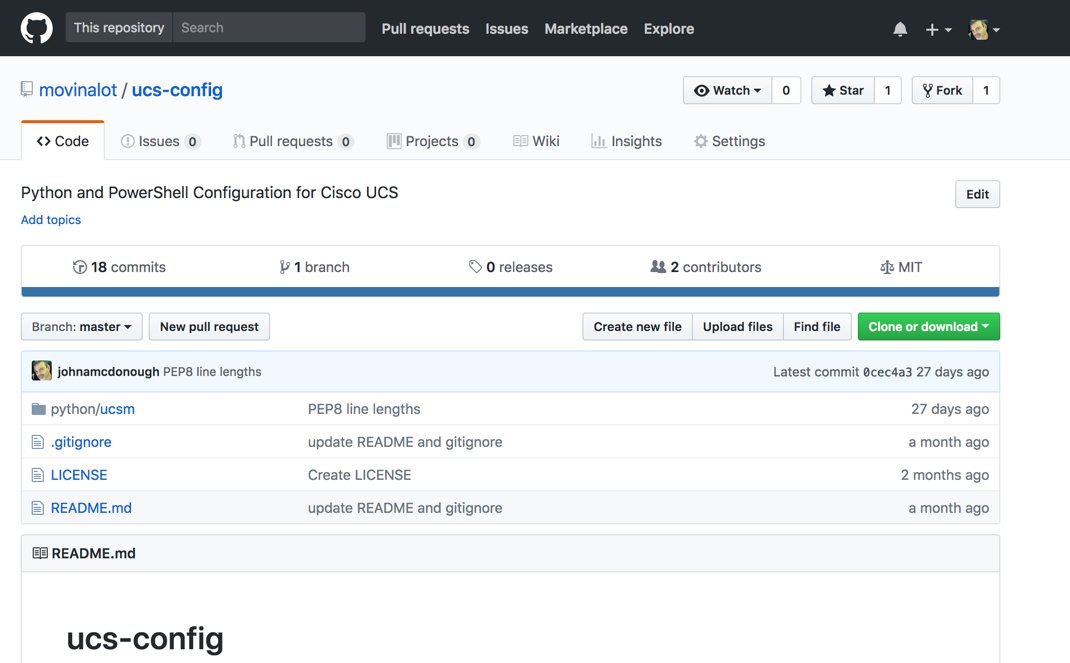Expand the Branch: master dropdown
The image size is (1070, 663).
[x=82, y=327]
